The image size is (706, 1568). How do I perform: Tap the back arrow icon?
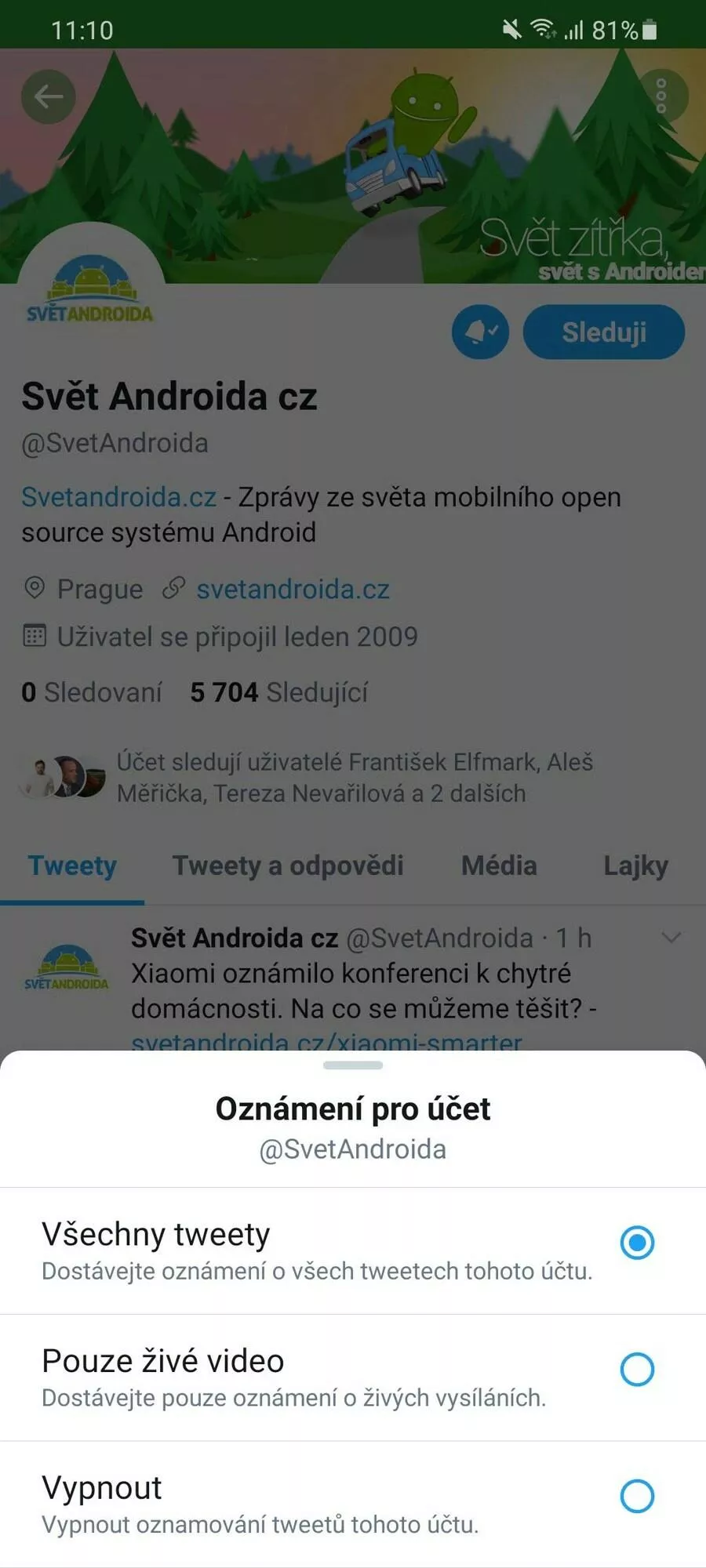tap(48, 96)
